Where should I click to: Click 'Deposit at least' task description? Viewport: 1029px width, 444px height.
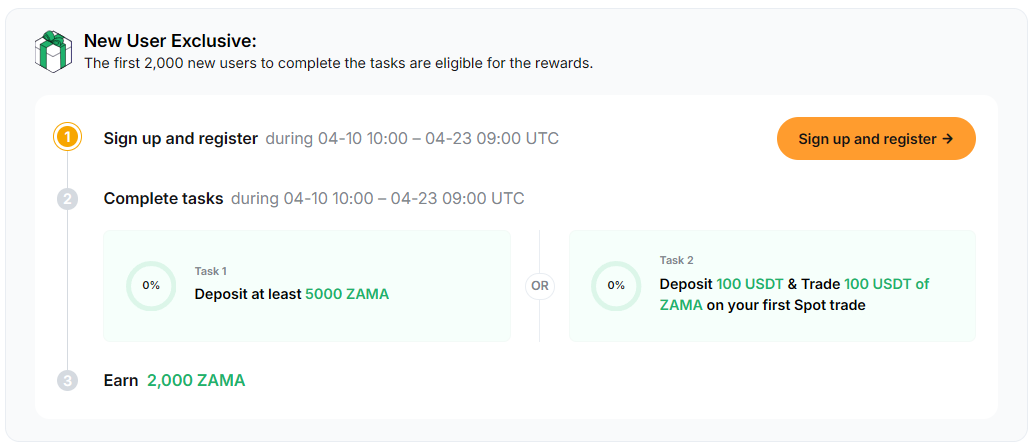[247, 294]
